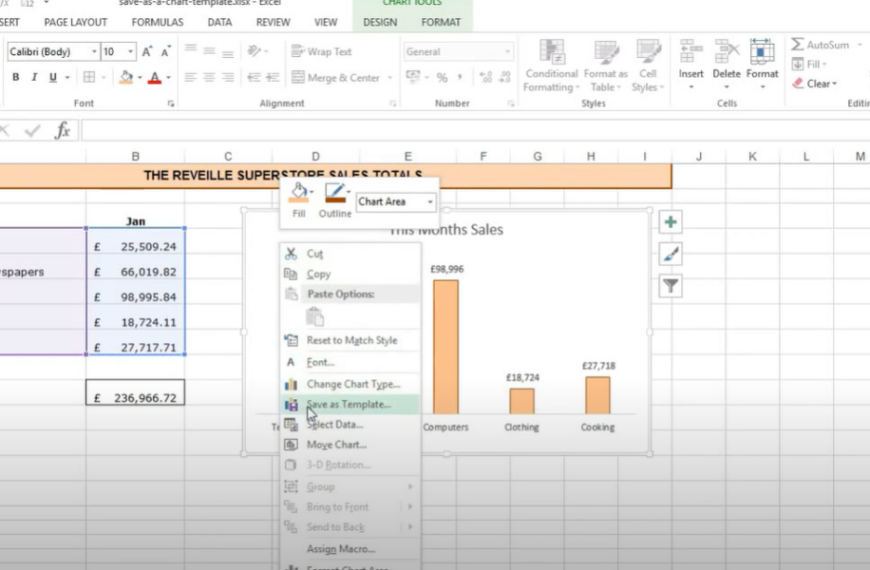Click the Format cells button
The image size is (870, 570).
click(762, 64)
